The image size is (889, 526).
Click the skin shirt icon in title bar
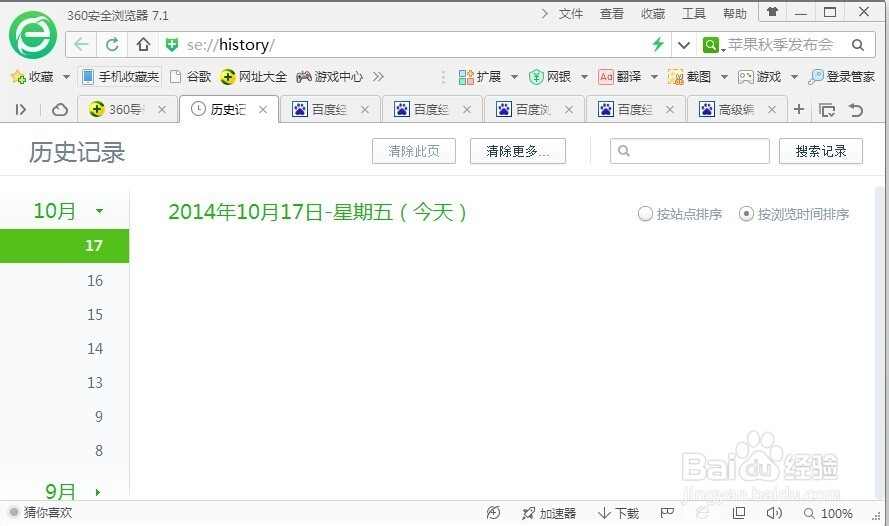(772, 12)
